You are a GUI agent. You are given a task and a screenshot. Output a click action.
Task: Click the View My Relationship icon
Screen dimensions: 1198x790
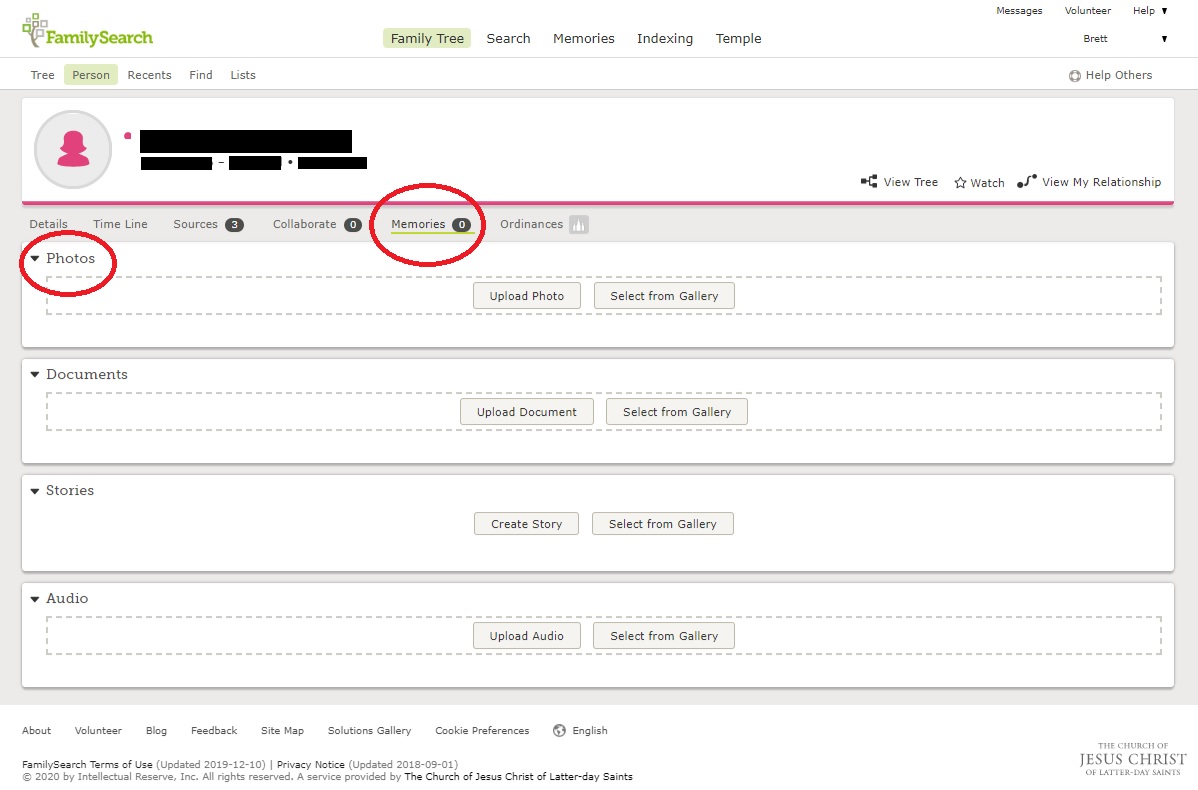tap(1027, 181)
